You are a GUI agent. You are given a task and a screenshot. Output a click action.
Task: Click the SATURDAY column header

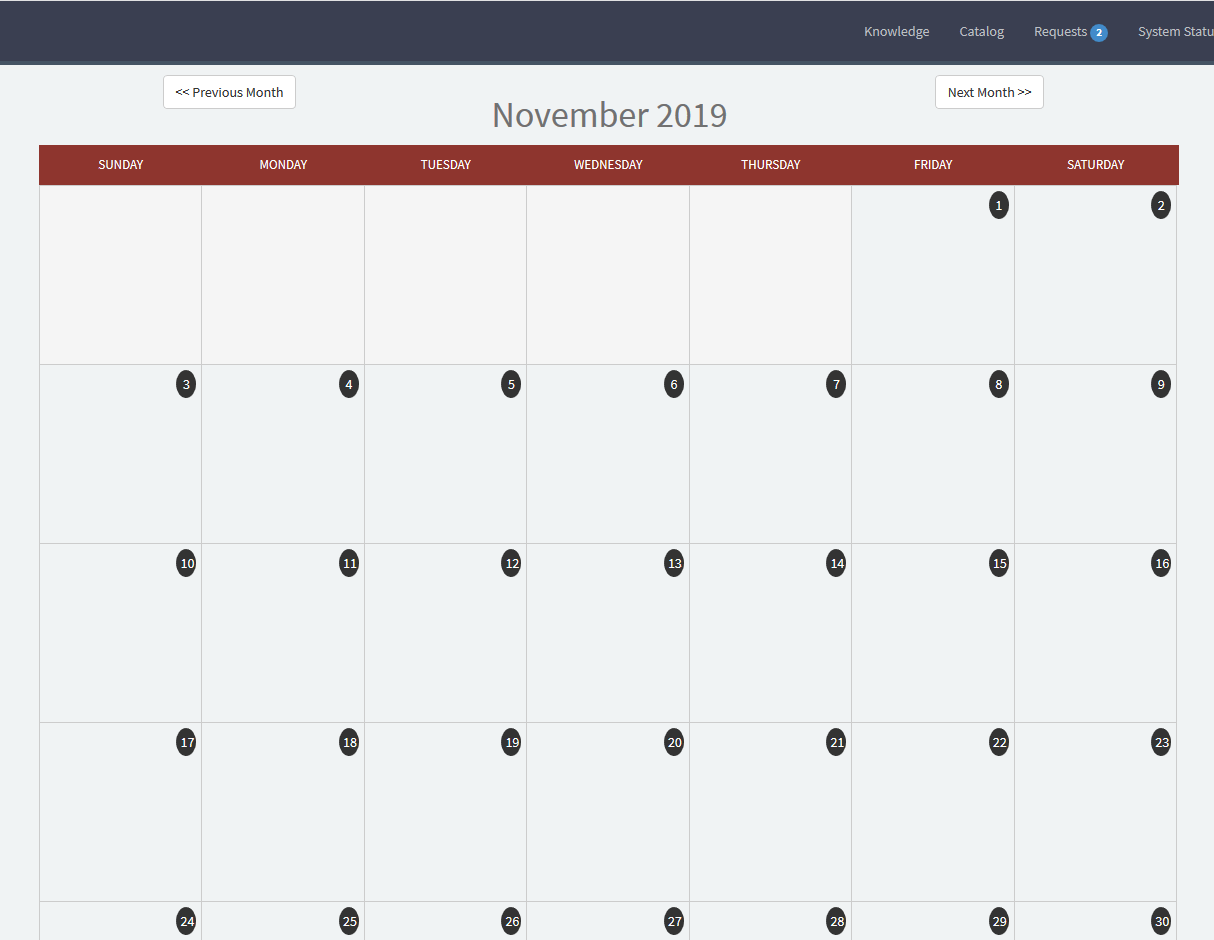click(1095, 164)
